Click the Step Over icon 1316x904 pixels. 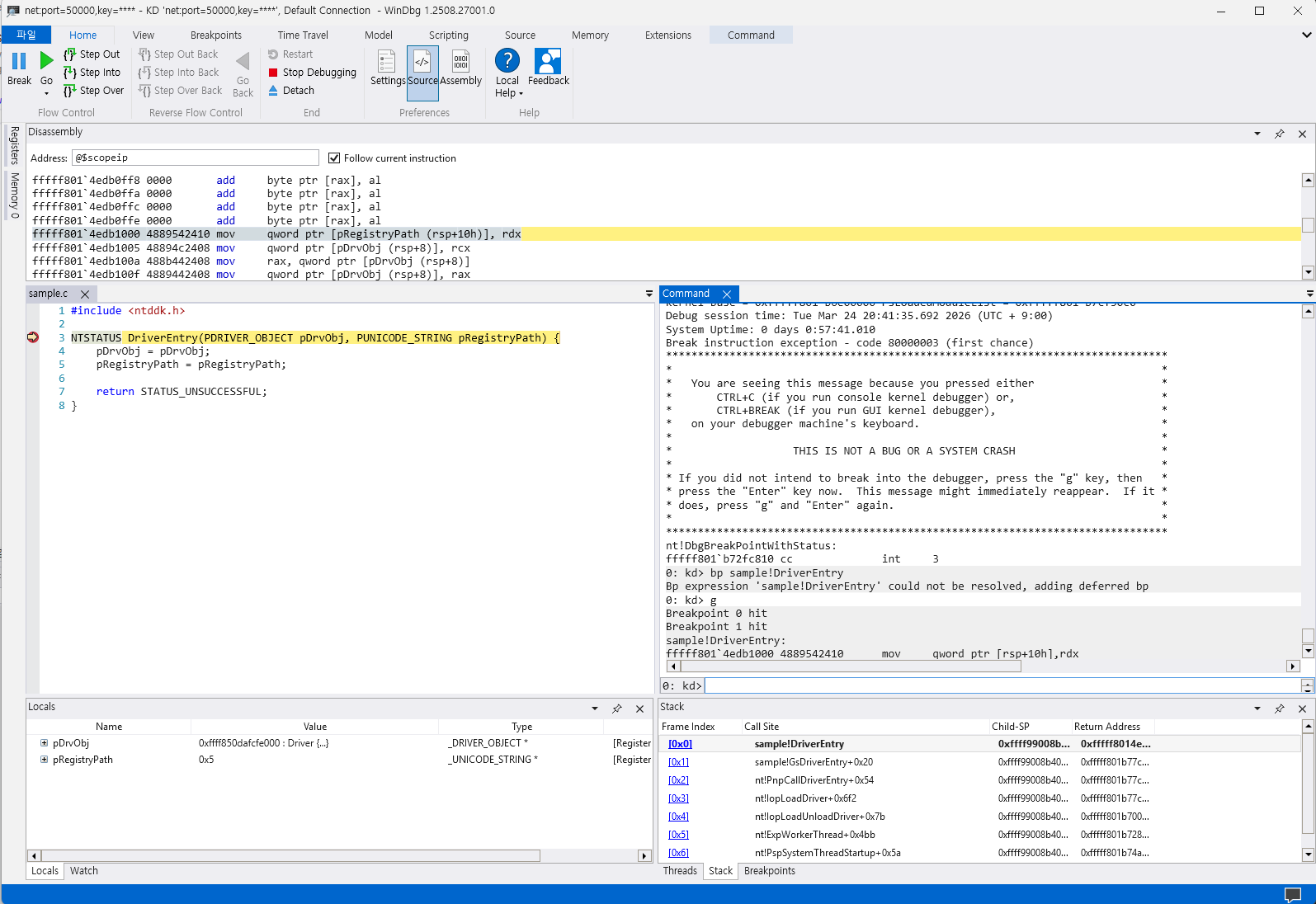click(x=70, y=91)
